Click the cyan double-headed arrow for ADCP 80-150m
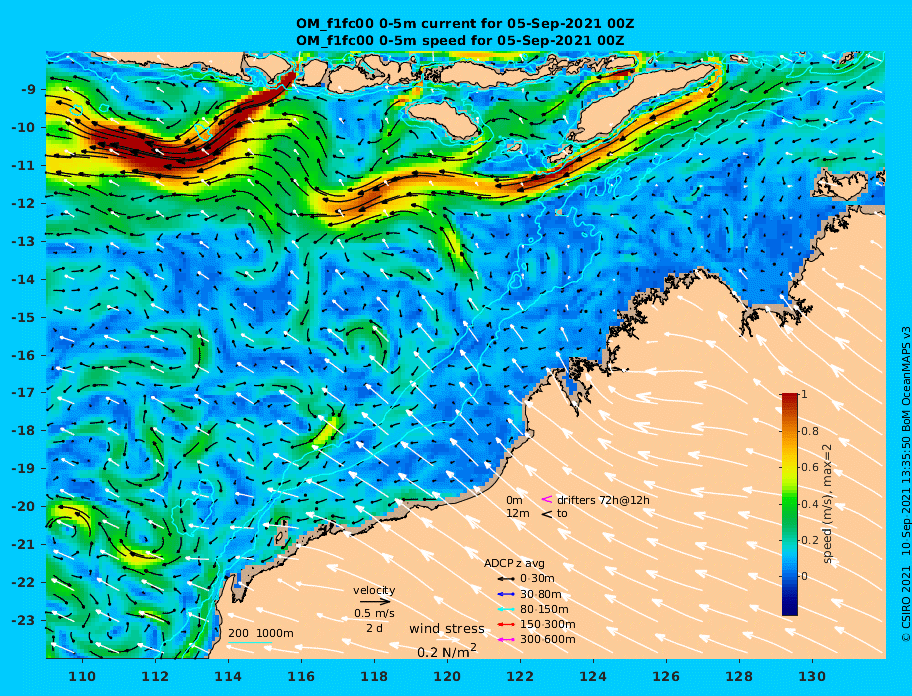Screen dimensions: 912x696 [x=505, y=609]
